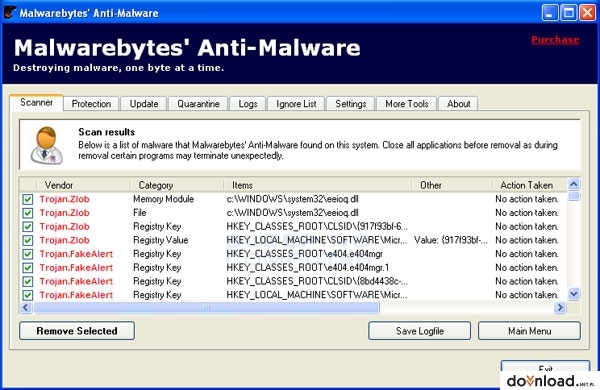The width and height of the screenshot is (600, 390).
Task: Open the Logs tab
Action: click(248, 104)
